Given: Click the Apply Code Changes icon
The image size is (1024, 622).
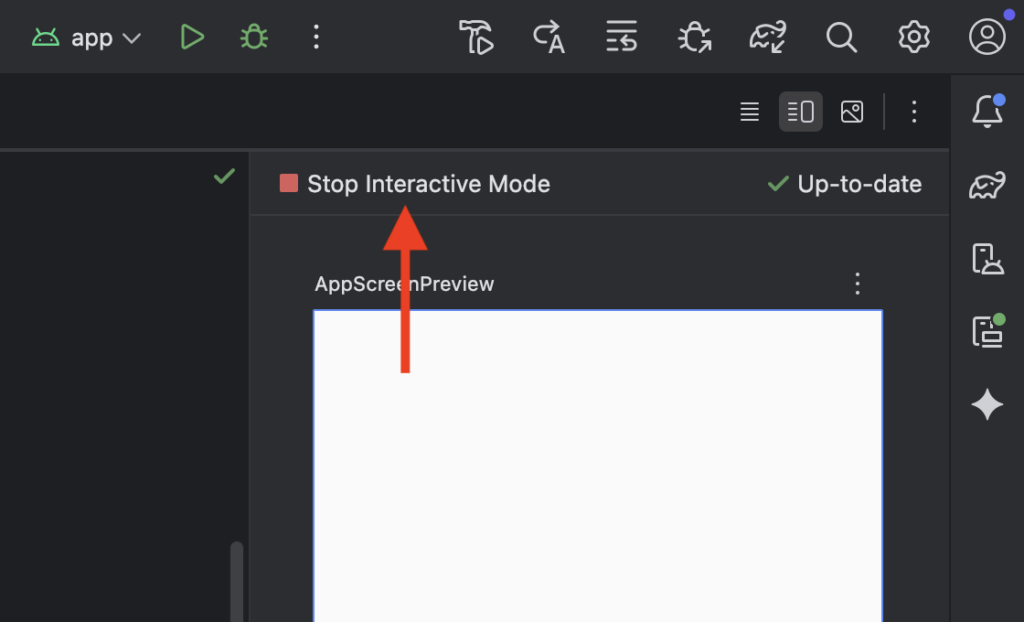Looking at the screenshot, I should [x=622, y=38].
